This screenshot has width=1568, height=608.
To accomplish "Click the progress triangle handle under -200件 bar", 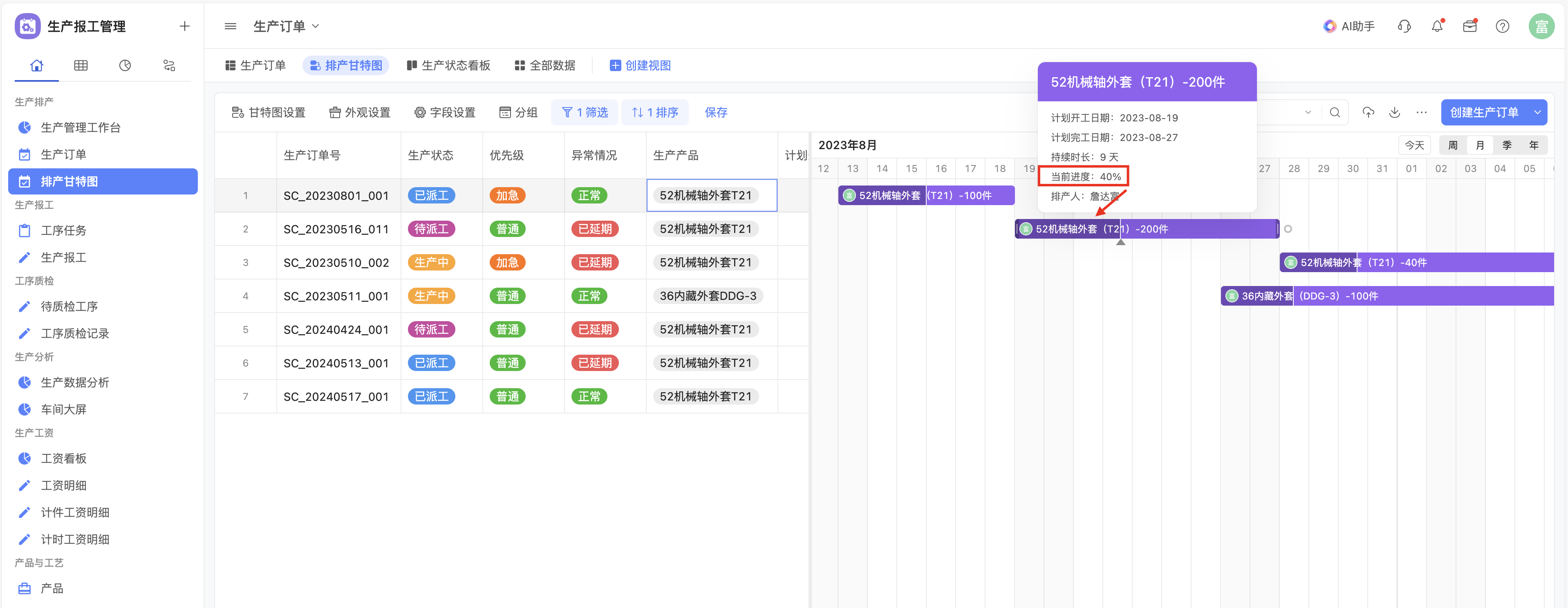I will click(1120, 242).
